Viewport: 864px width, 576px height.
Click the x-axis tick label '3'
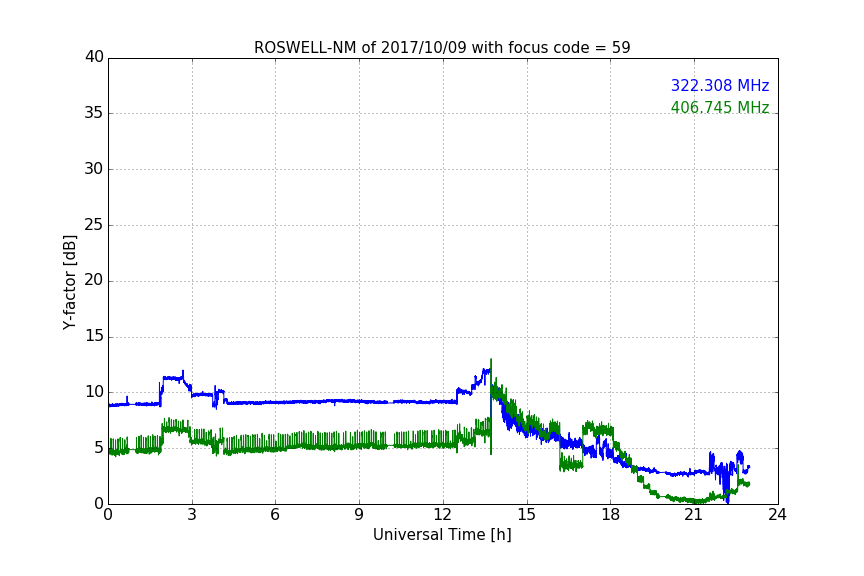pyautogui.click(x=192, y=515)
